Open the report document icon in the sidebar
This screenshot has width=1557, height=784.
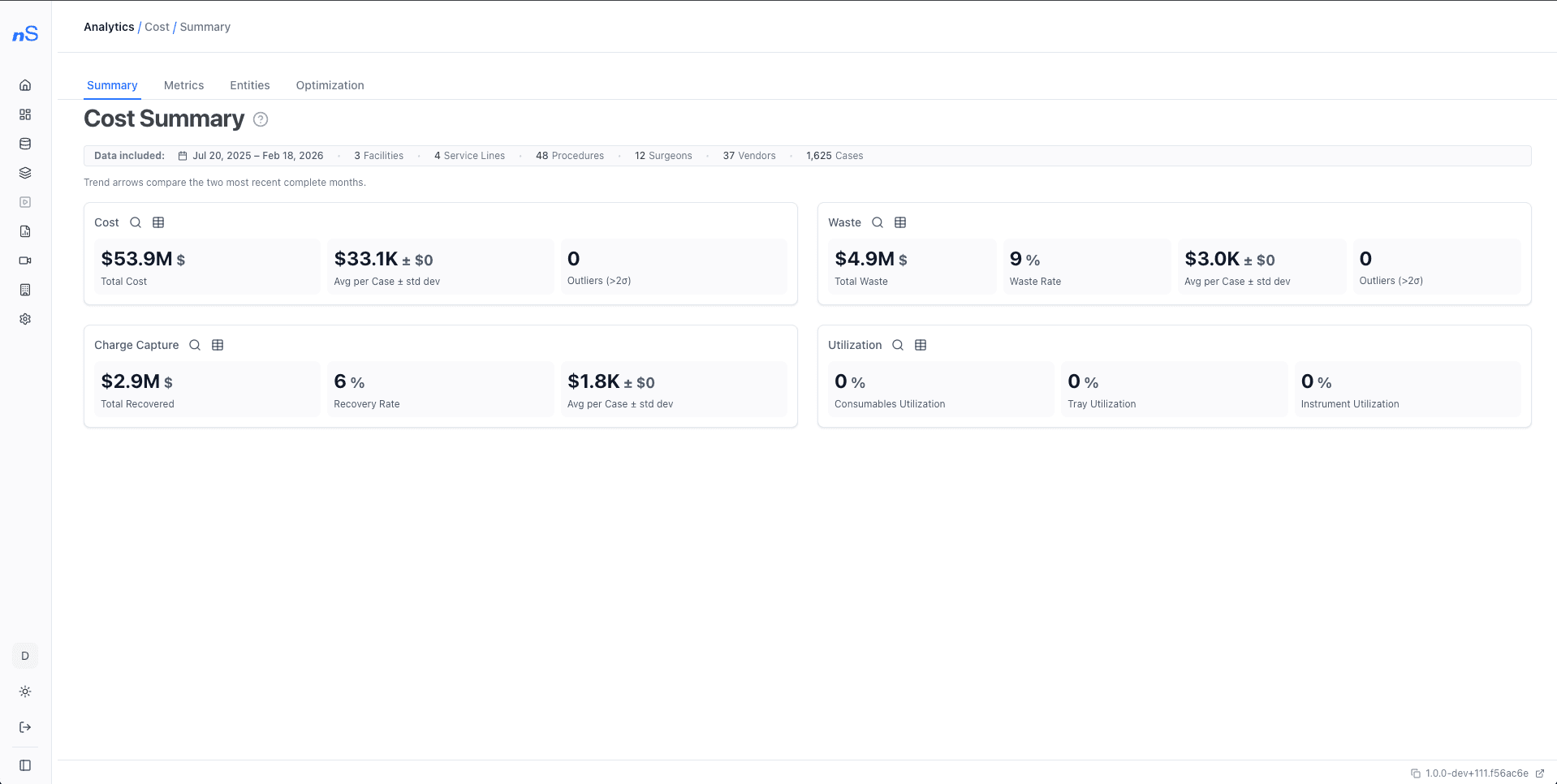coord(25,231)
